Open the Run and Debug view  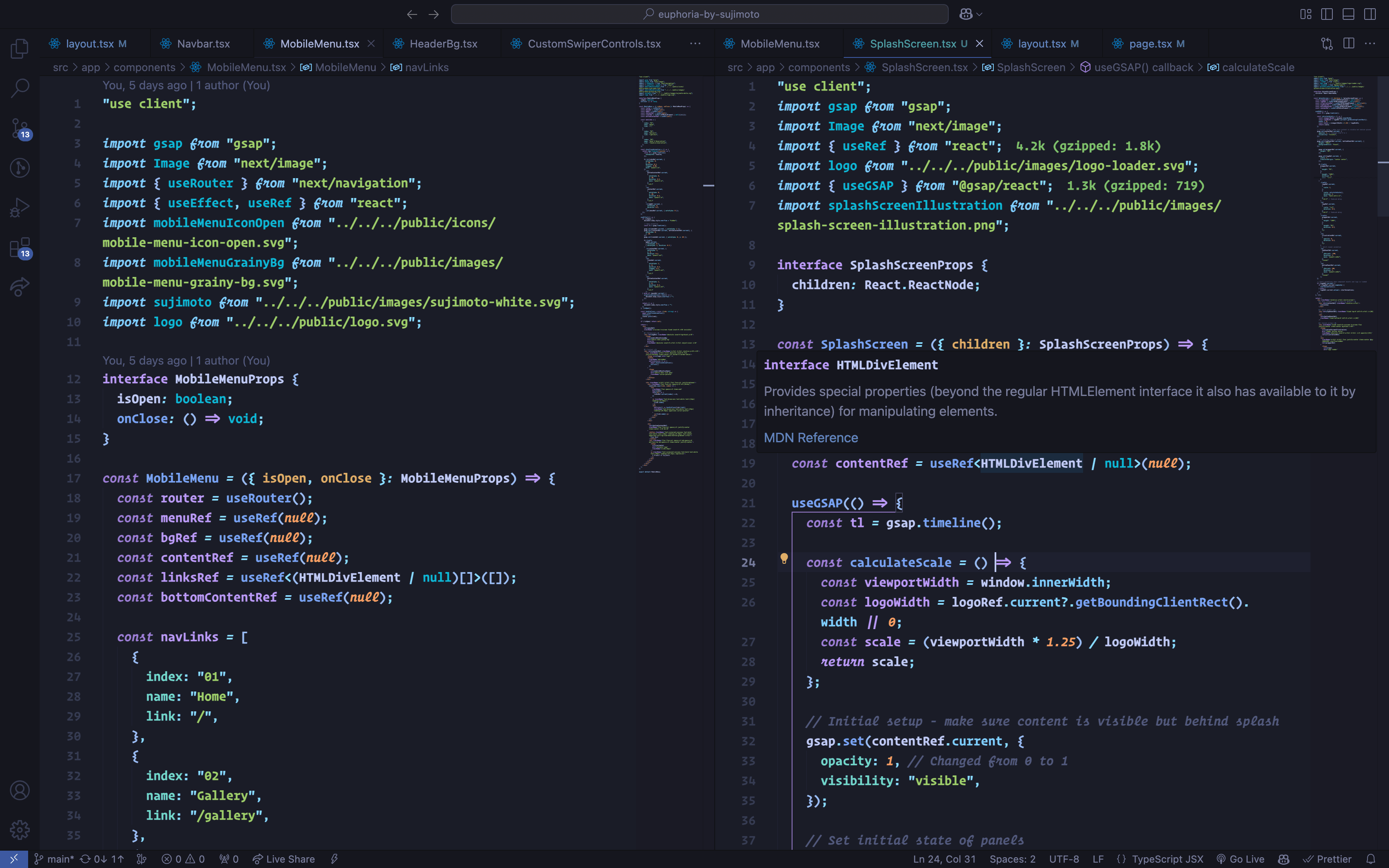tap(19, 207)
